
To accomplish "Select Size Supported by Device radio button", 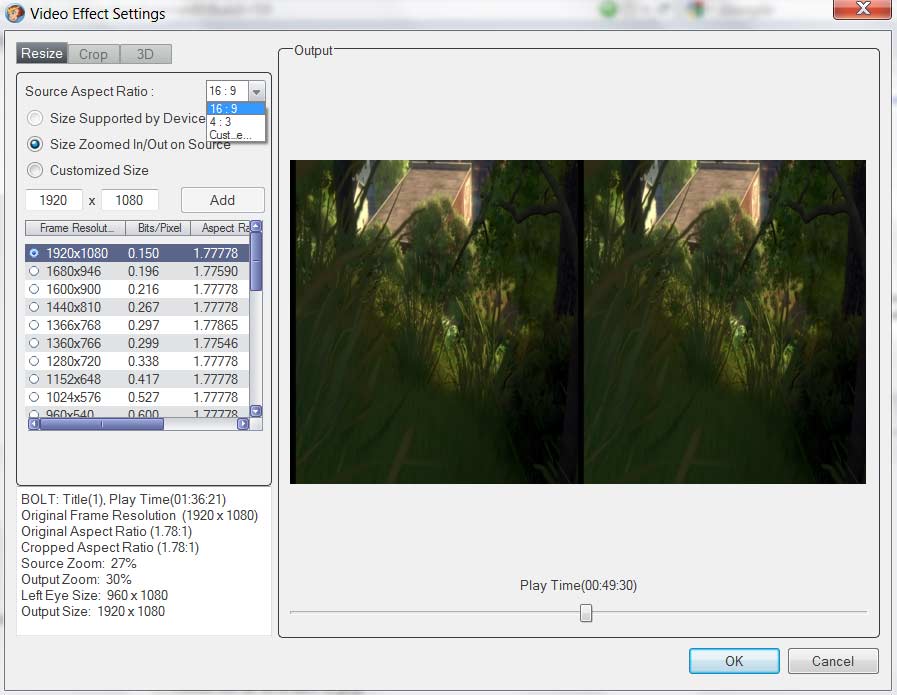I will (x=35, y=118).
